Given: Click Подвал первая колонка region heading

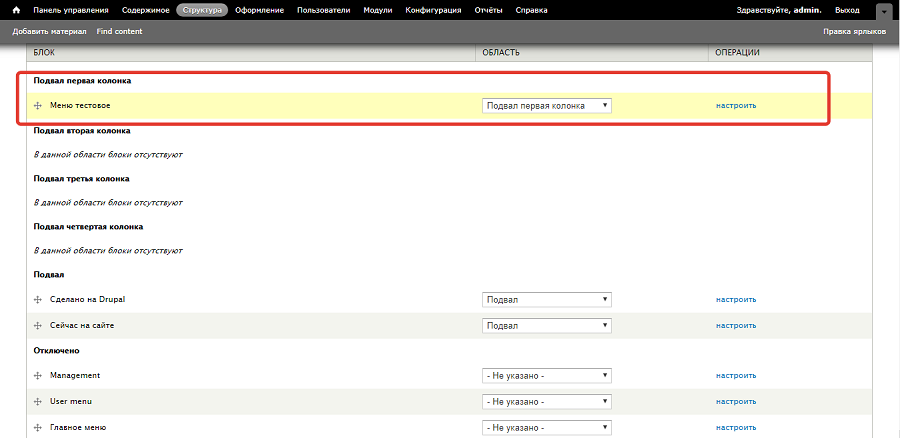Looking at the screenshot, I should [83, 81].
